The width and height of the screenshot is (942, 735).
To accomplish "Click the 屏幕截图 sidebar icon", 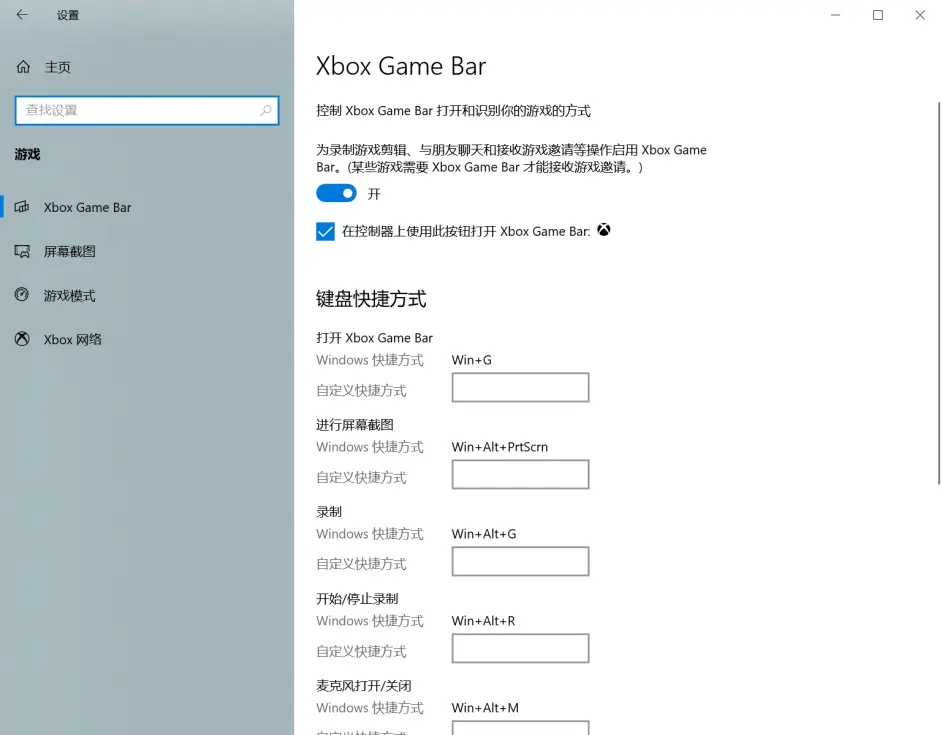I will pyautogui.click(x=22, y=251).
